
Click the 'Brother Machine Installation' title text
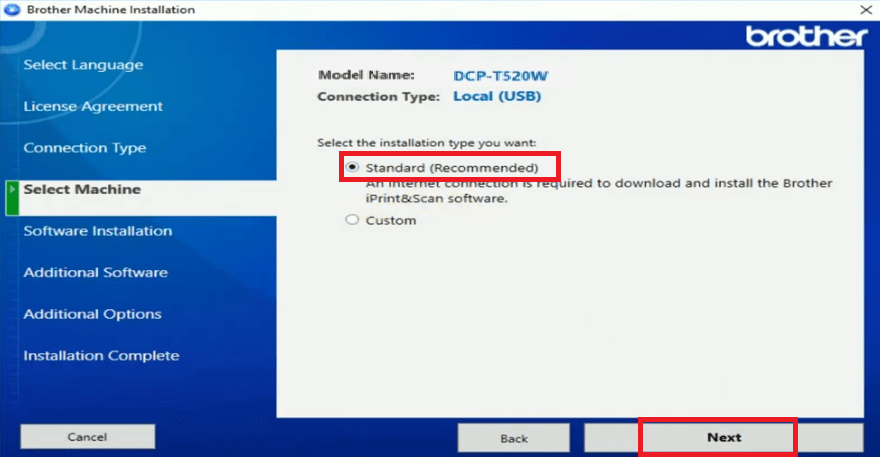point(111,10)
